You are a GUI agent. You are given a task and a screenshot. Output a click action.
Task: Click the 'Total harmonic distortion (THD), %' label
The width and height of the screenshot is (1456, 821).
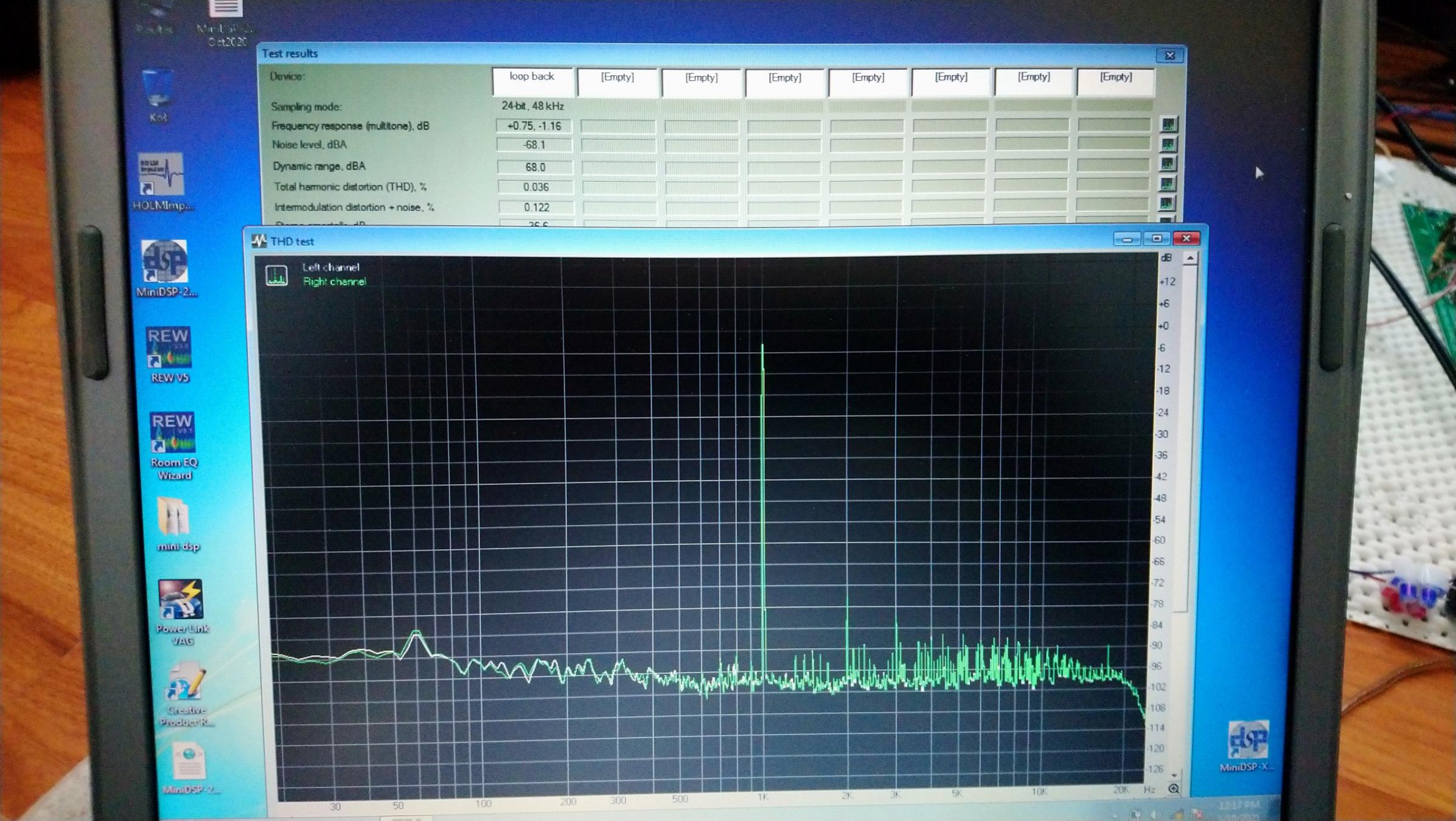click(350, 187)
